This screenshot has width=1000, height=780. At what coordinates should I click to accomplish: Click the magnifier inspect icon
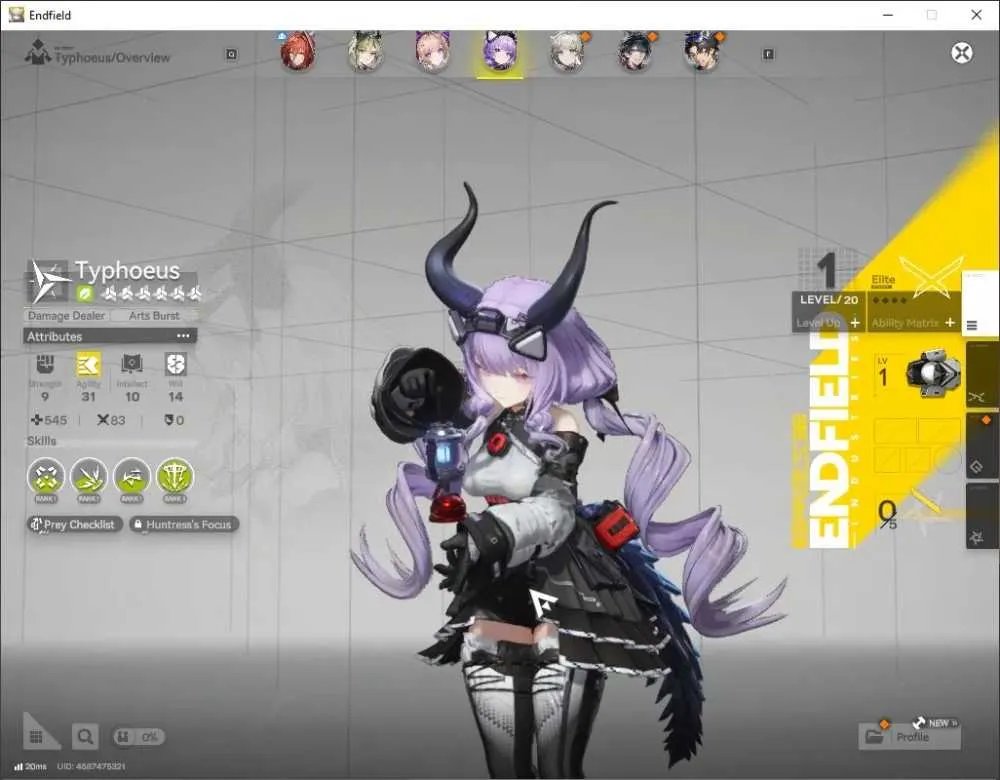pyautogui.click(x=85, y=737)
